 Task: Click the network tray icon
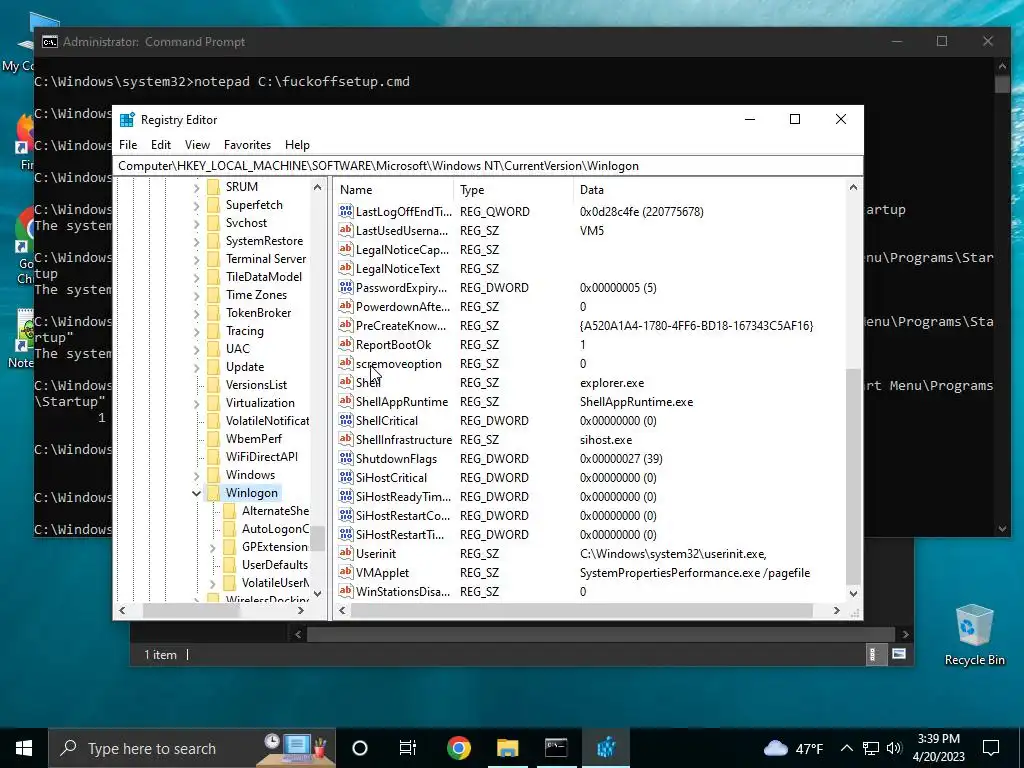[x=871, y=748]
